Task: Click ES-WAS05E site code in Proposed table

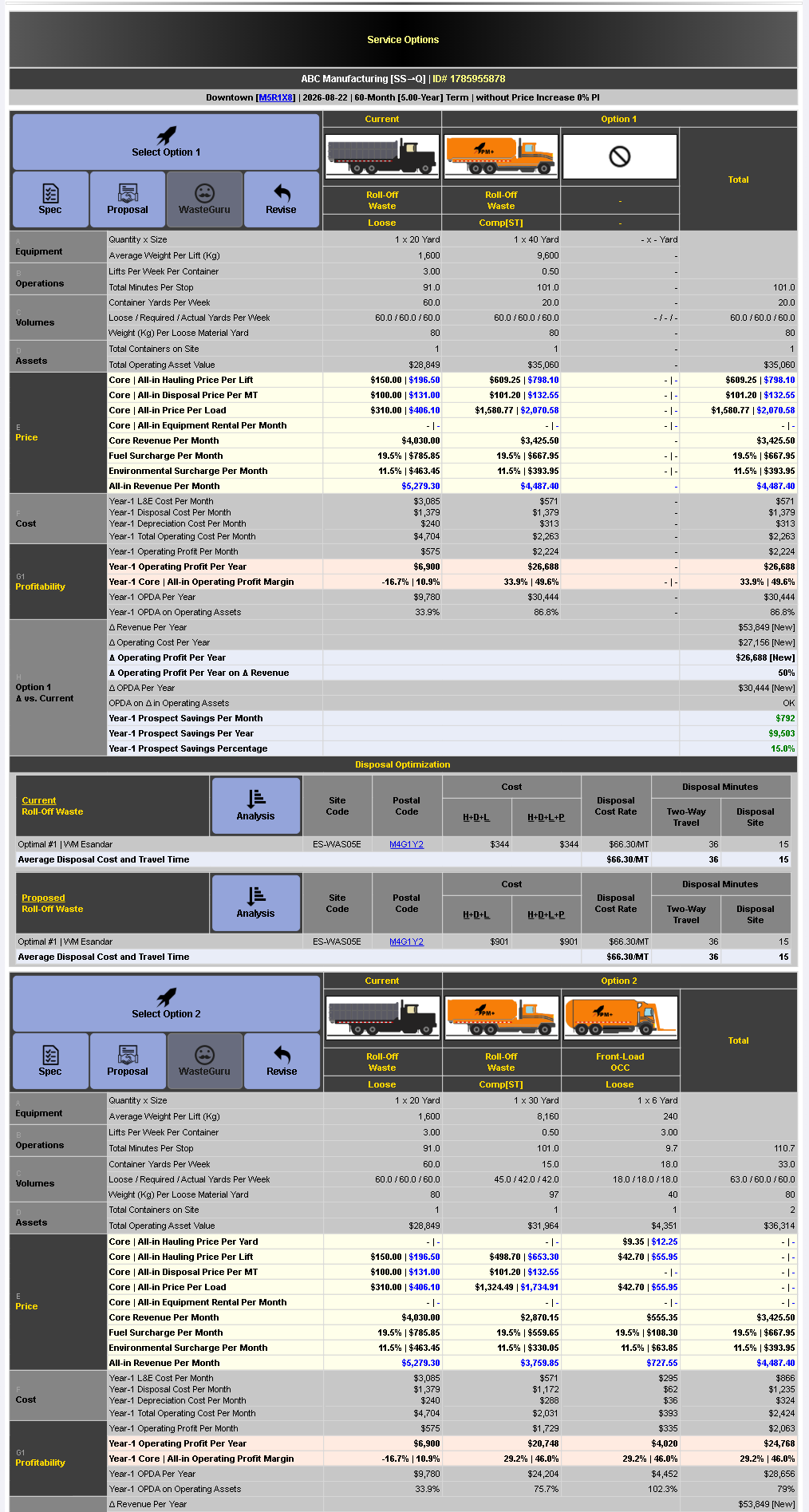Action: coord(337,942)
